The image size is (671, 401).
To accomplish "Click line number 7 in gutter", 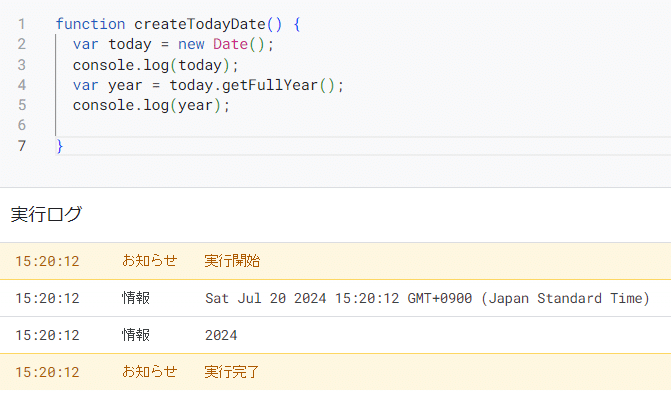I will click(x=21, y=146).
